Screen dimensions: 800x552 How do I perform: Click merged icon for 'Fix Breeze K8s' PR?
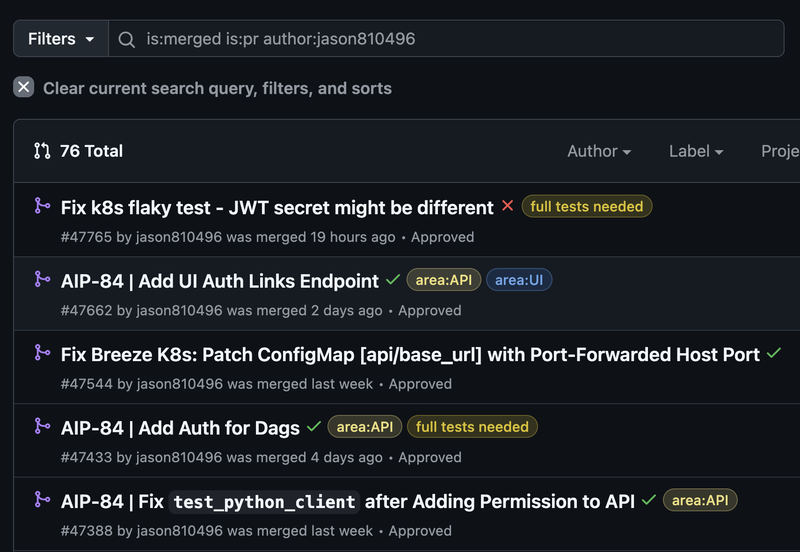(x=42, y=353)
